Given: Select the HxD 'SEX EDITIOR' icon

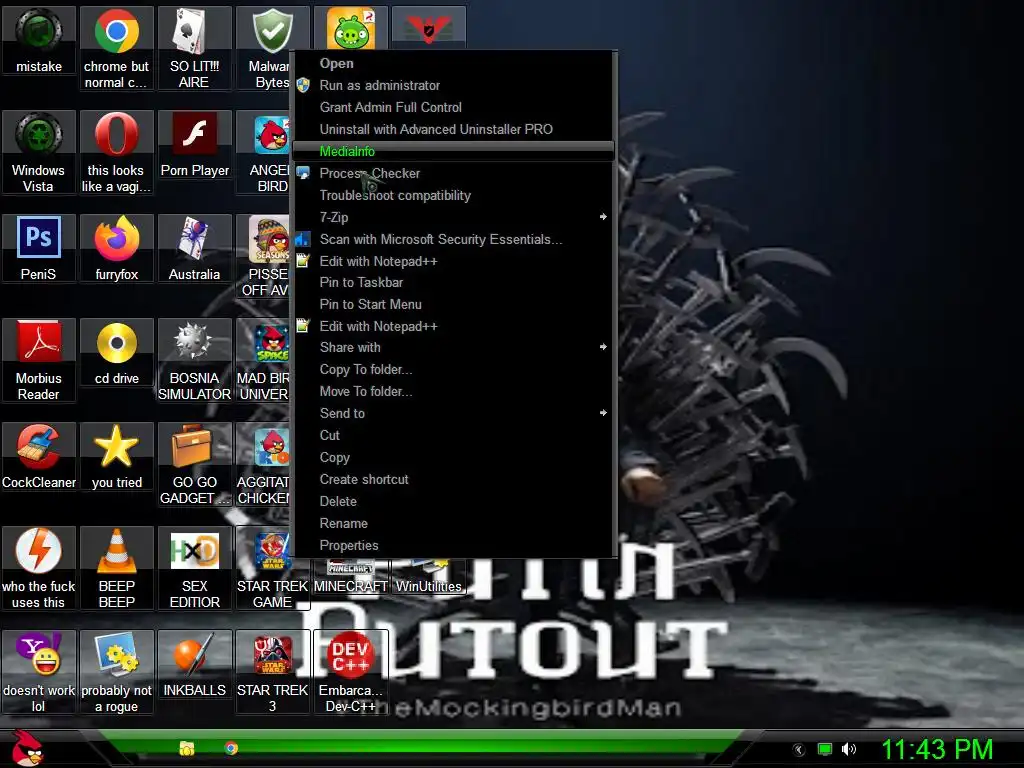Looking at the screenshot, I should [x=194, y=568].
